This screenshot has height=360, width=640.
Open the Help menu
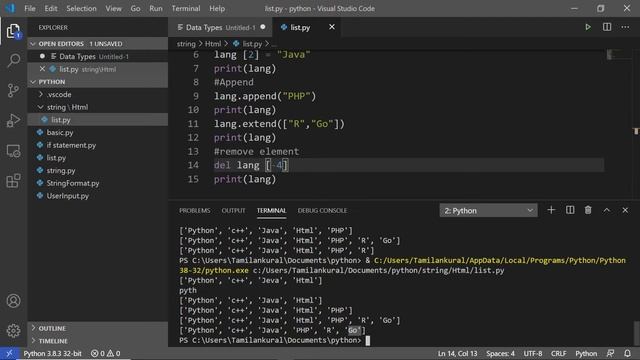tap(217, 8)
